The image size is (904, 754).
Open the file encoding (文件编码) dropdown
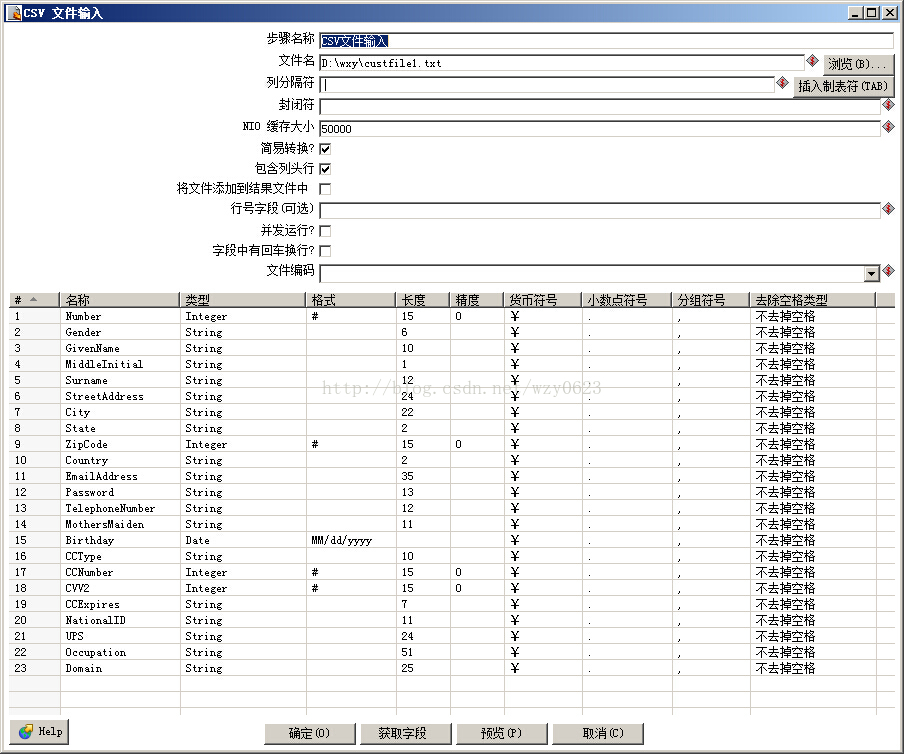872,273
